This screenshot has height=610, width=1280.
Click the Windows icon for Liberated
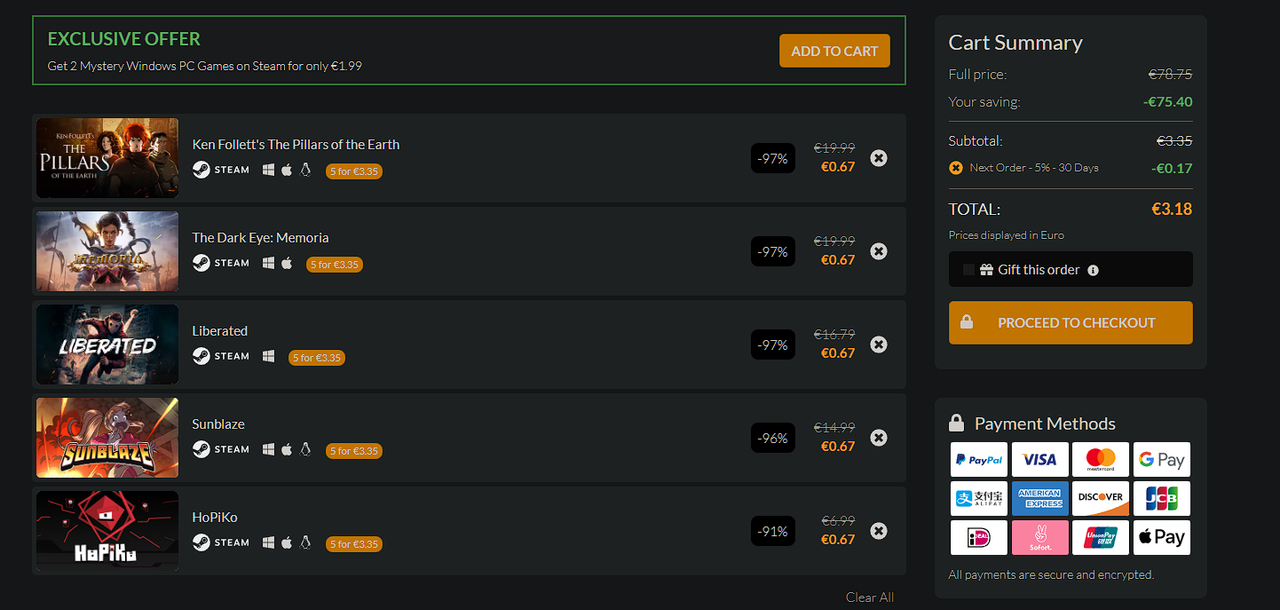268,356
